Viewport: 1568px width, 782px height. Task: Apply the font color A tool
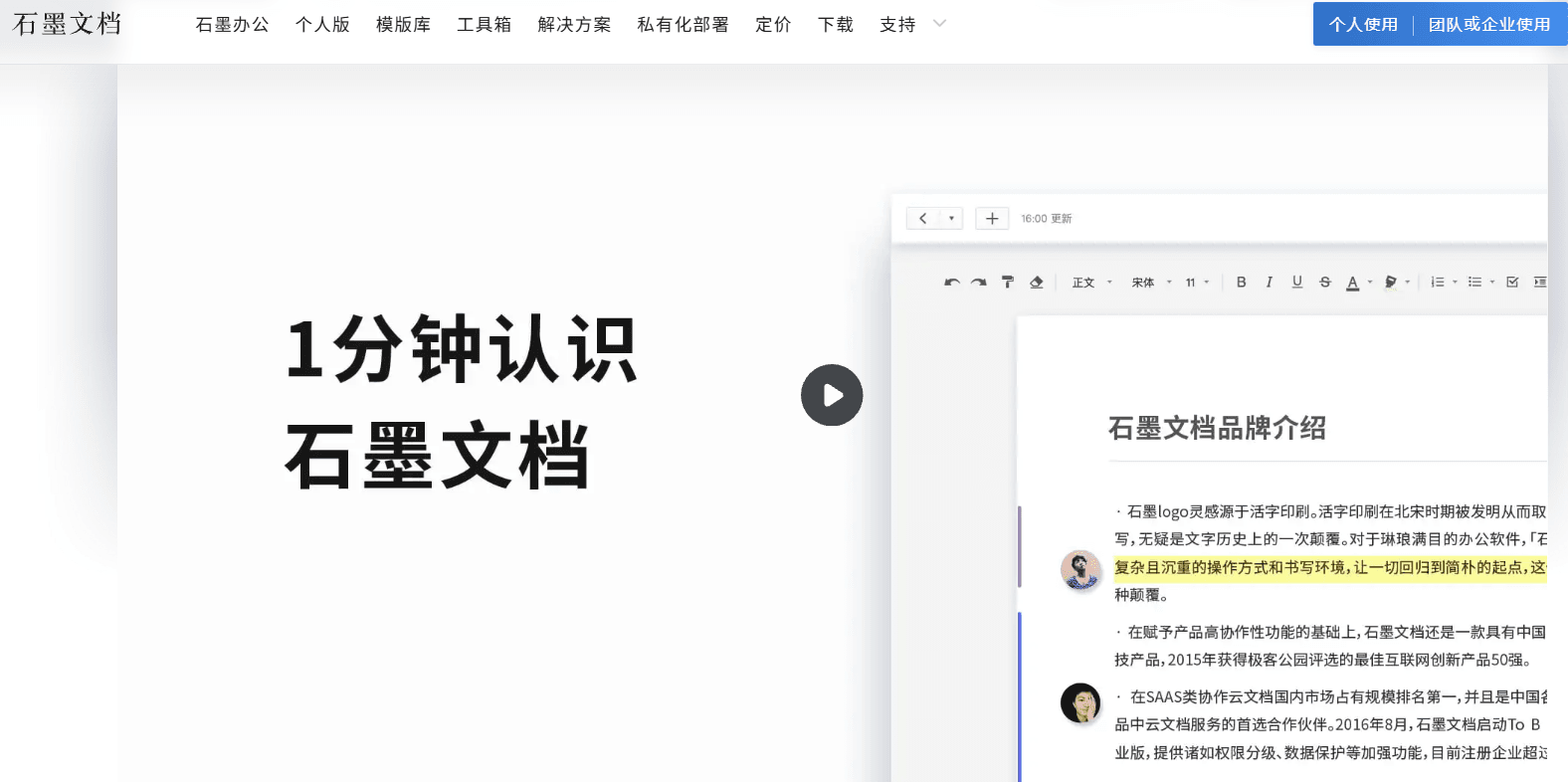pyautogui.click(x=1353, y=284)
